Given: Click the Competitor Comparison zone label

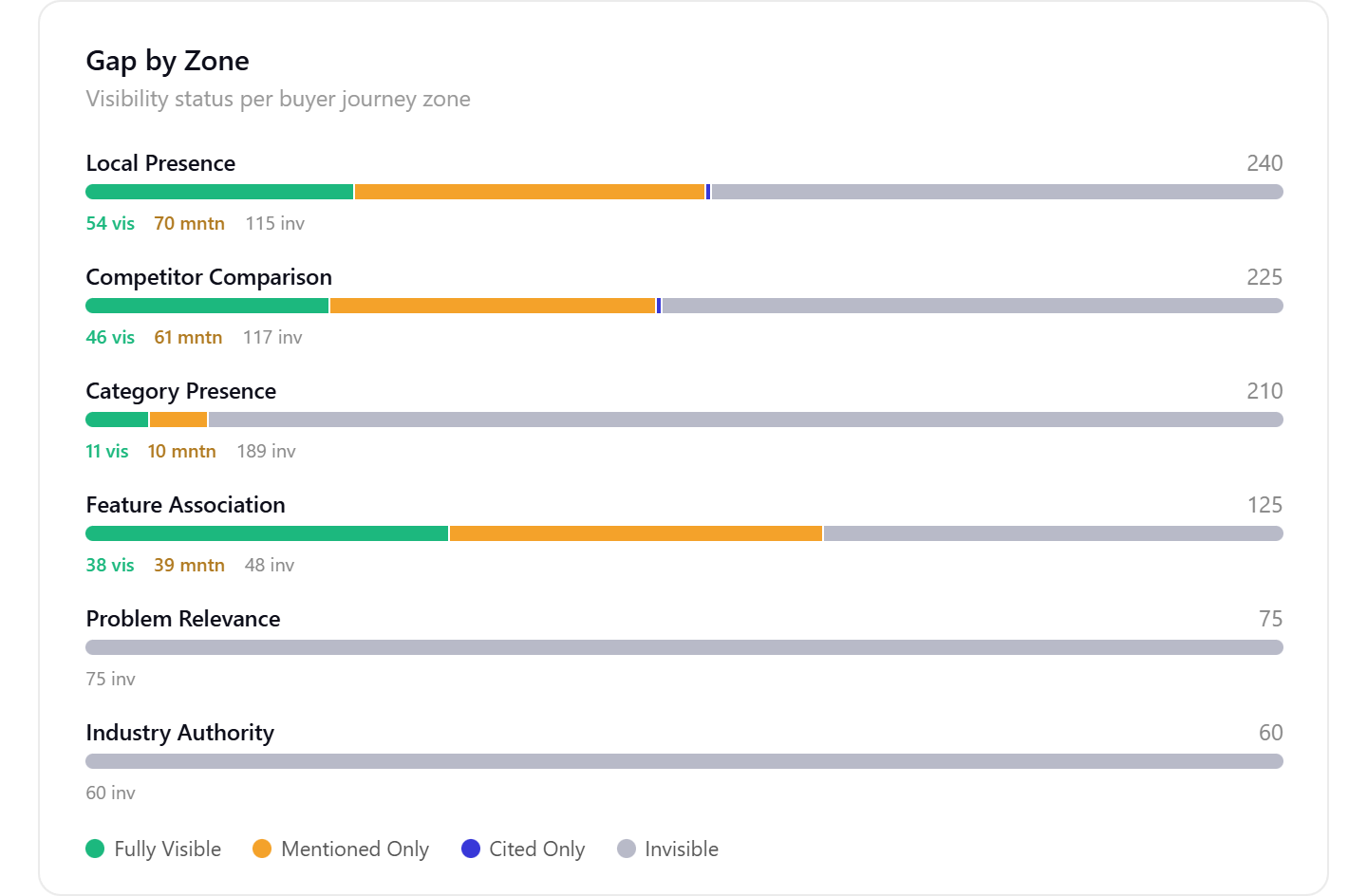Looking at the screenshot, I should pyautogui.click(x=209, y=277).
